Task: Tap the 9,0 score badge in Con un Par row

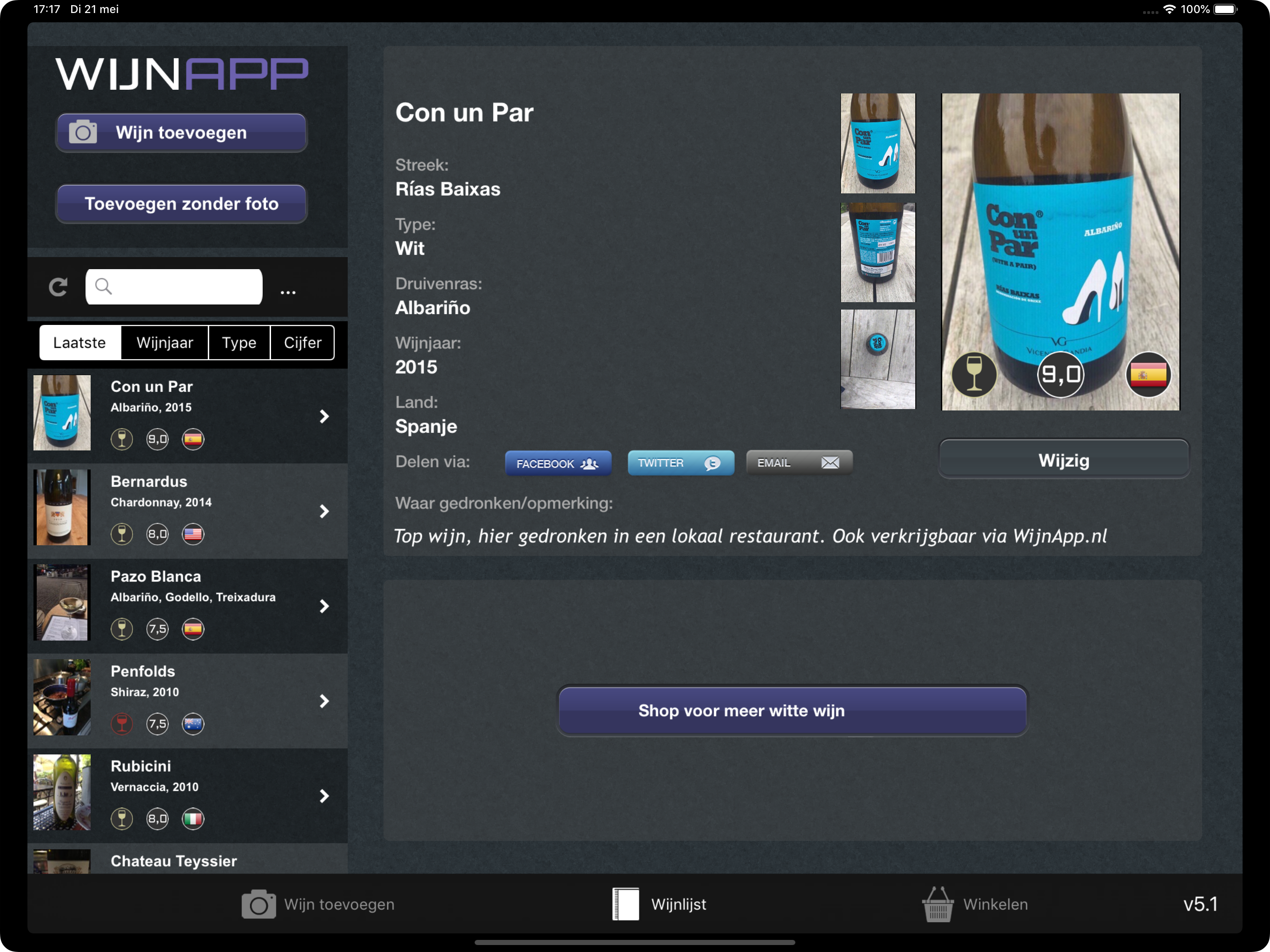Action: 157,439
